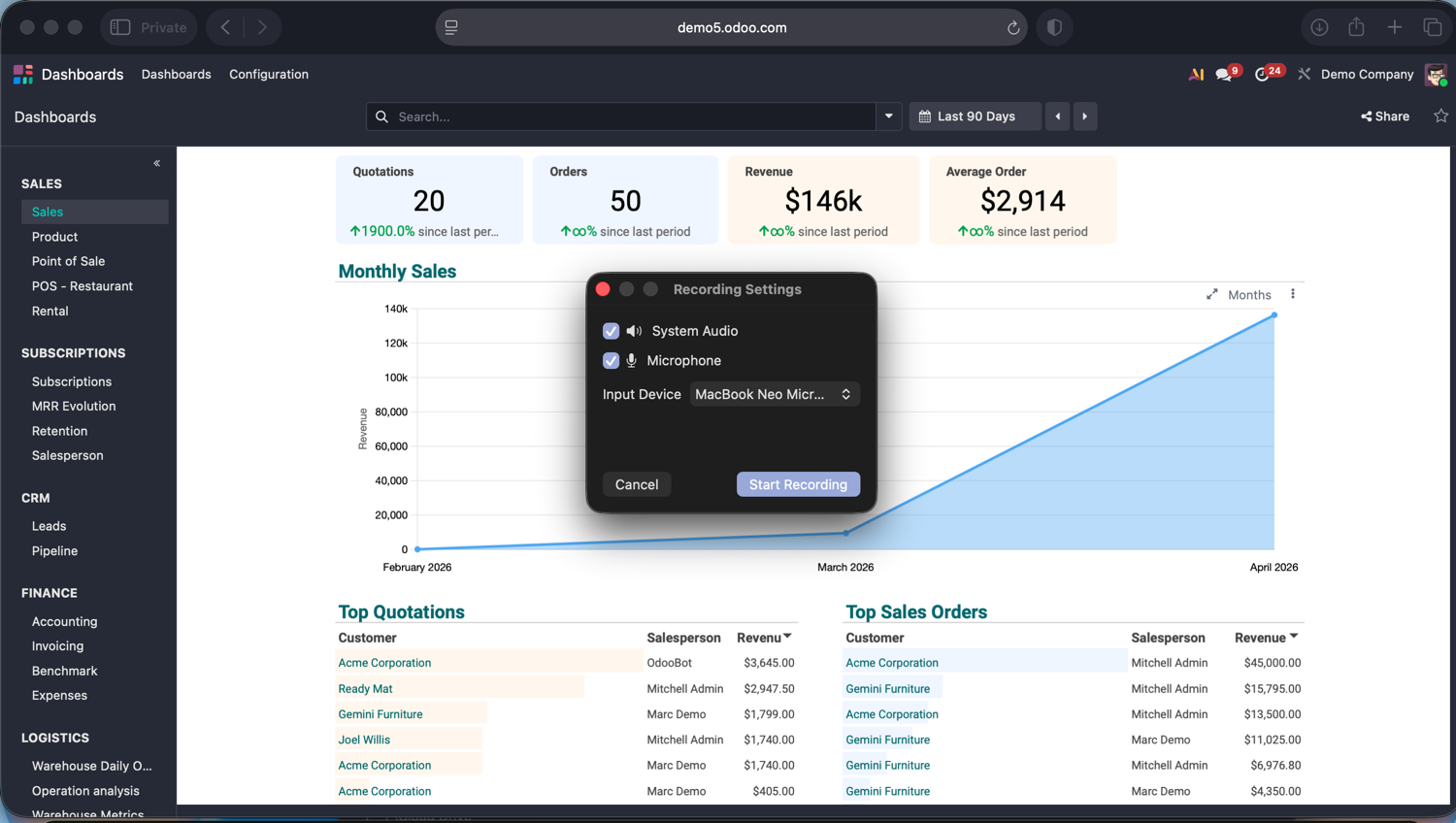
Task: Open the Configuration menu
Action: click(269, 74)
